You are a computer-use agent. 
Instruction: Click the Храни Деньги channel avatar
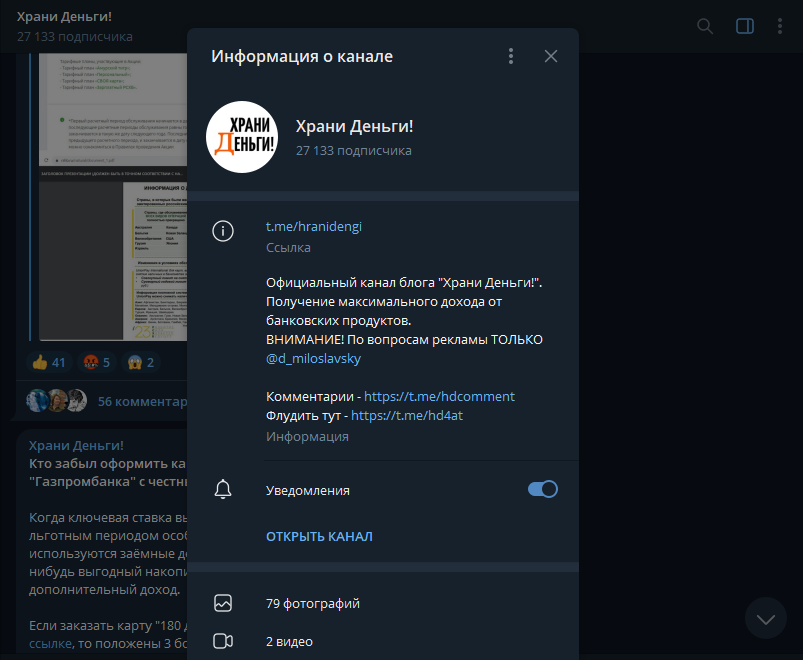click(x=241, y=137)
